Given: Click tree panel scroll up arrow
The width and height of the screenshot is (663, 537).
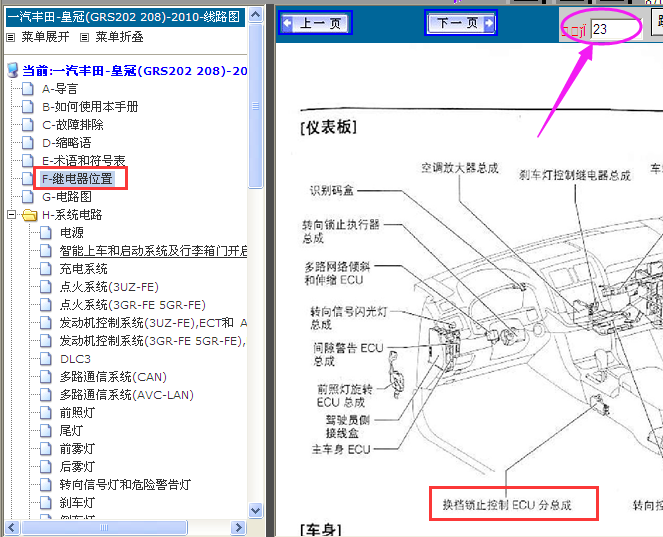Looking at the screenshot, I should pyautogui.click(x=255, y=15).
